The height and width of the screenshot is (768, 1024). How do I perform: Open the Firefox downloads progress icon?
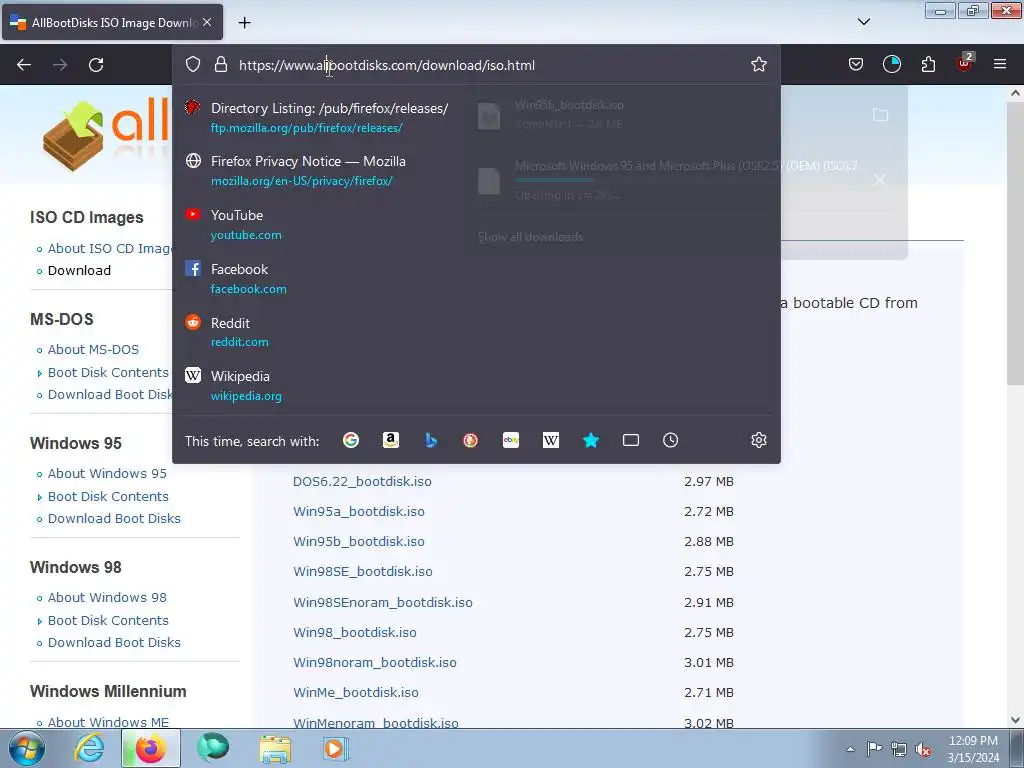click(x=891, y=64)
